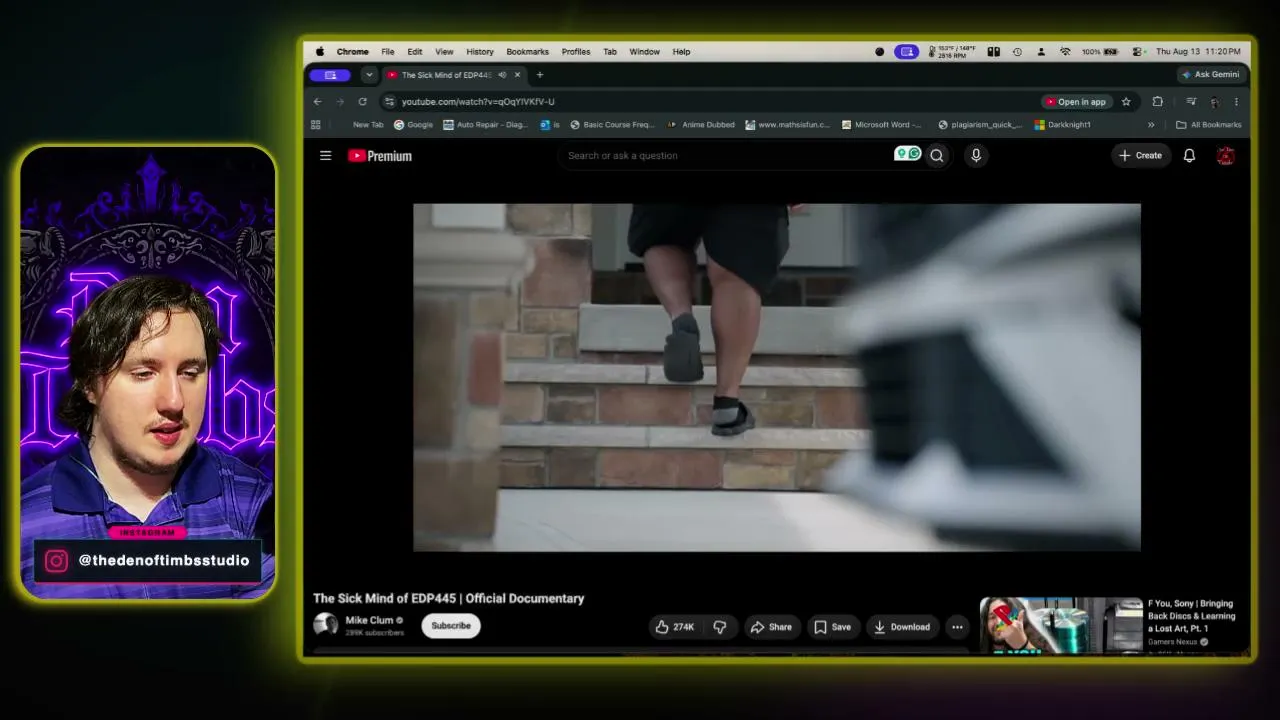Open the Auto Repair bookmark

point(485,125)
